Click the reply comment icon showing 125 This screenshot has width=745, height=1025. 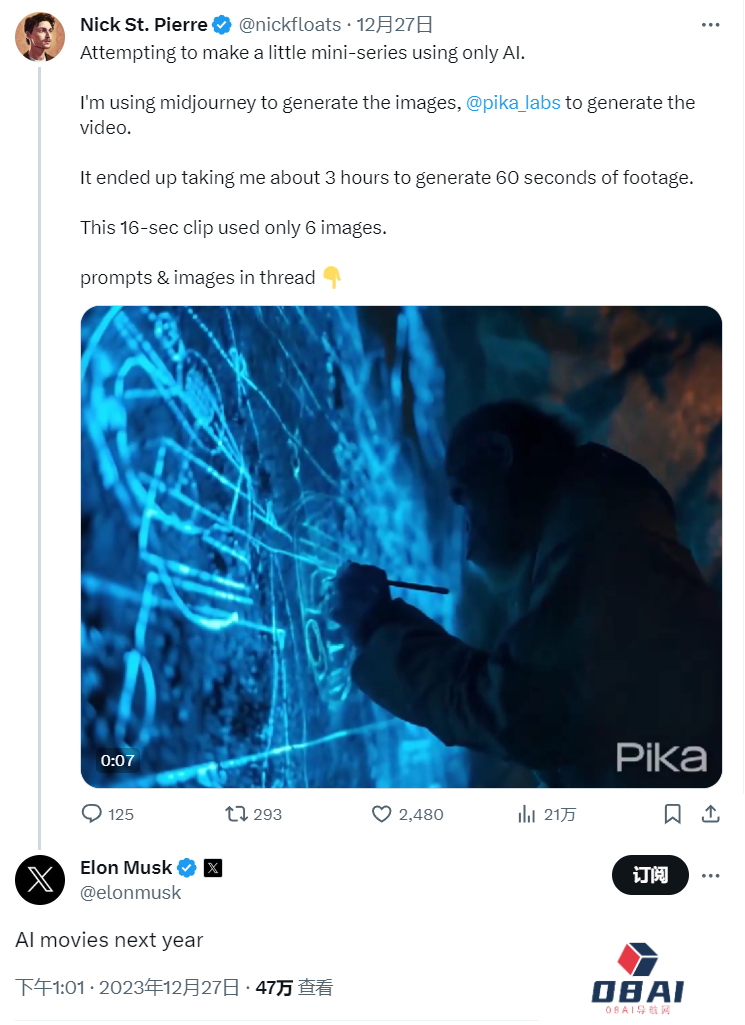point(92,814)
